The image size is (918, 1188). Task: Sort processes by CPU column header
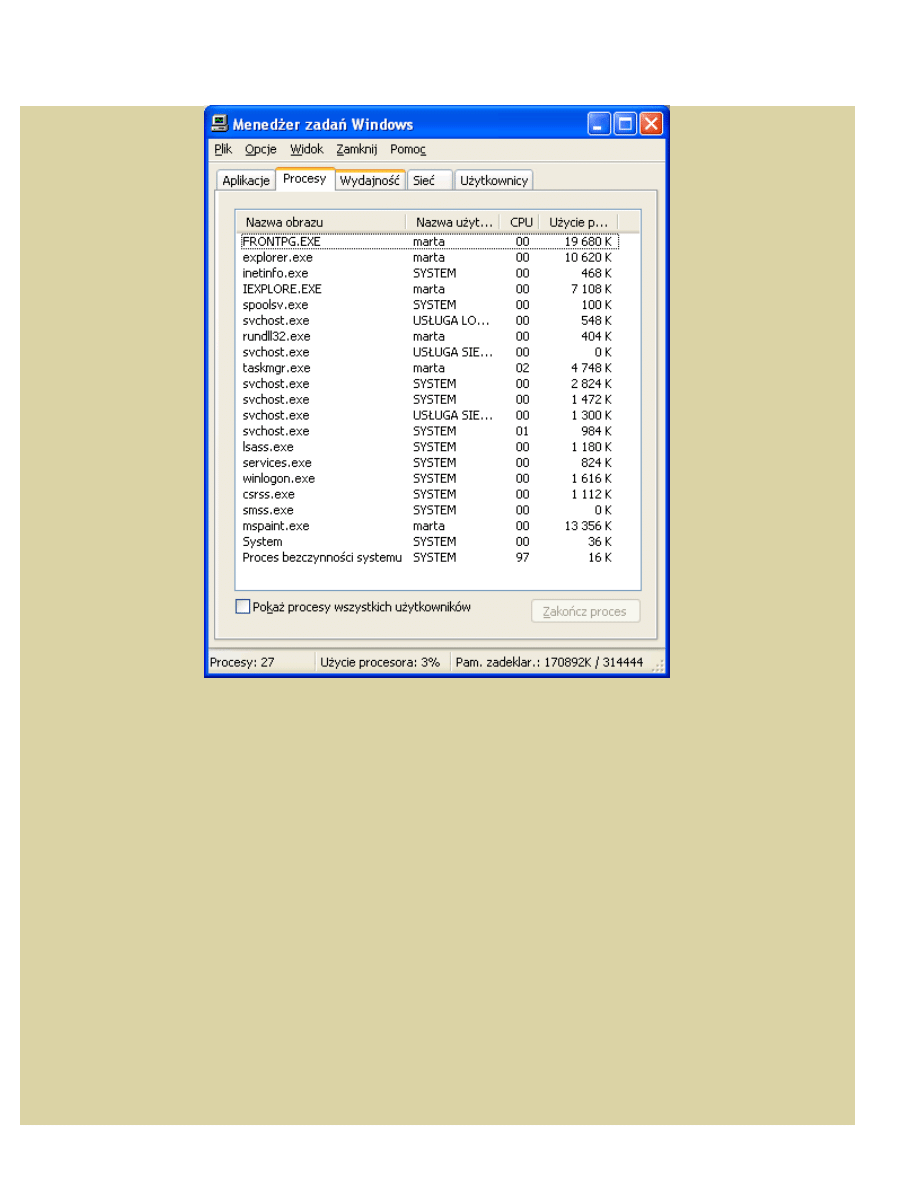point(521,222)
